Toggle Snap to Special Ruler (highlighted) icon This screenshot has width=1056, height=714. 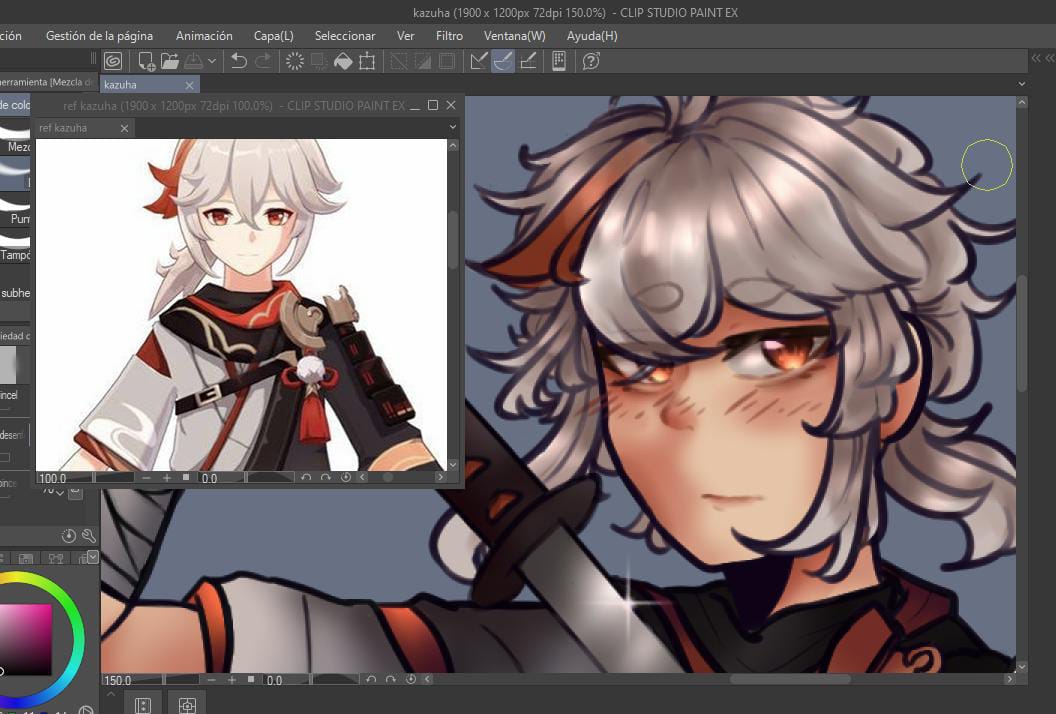pyautogui.click(x=503, y=61)
